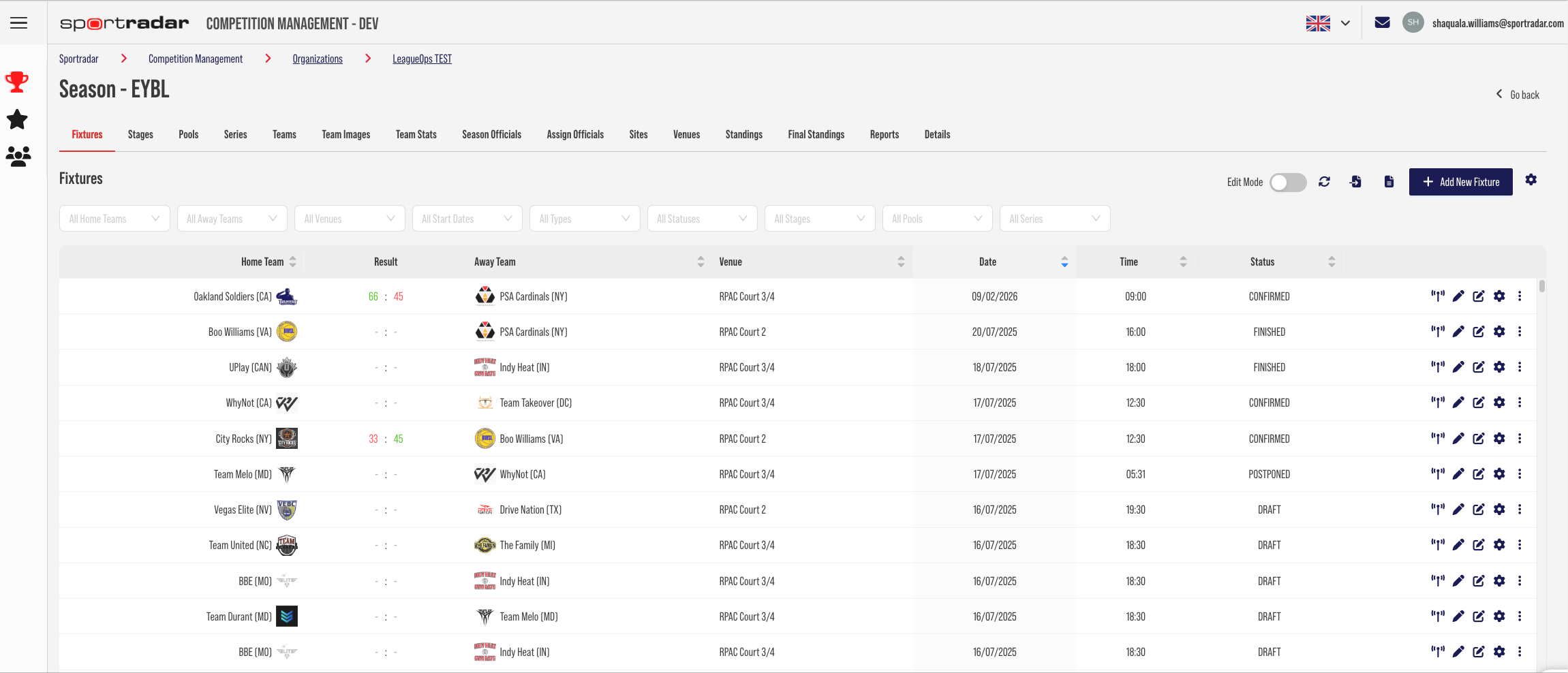Open three-dot menu for Team Durant (MD) row
Image resolution: width=1568 pixels, height=673 pixels.
(1520, 616)
